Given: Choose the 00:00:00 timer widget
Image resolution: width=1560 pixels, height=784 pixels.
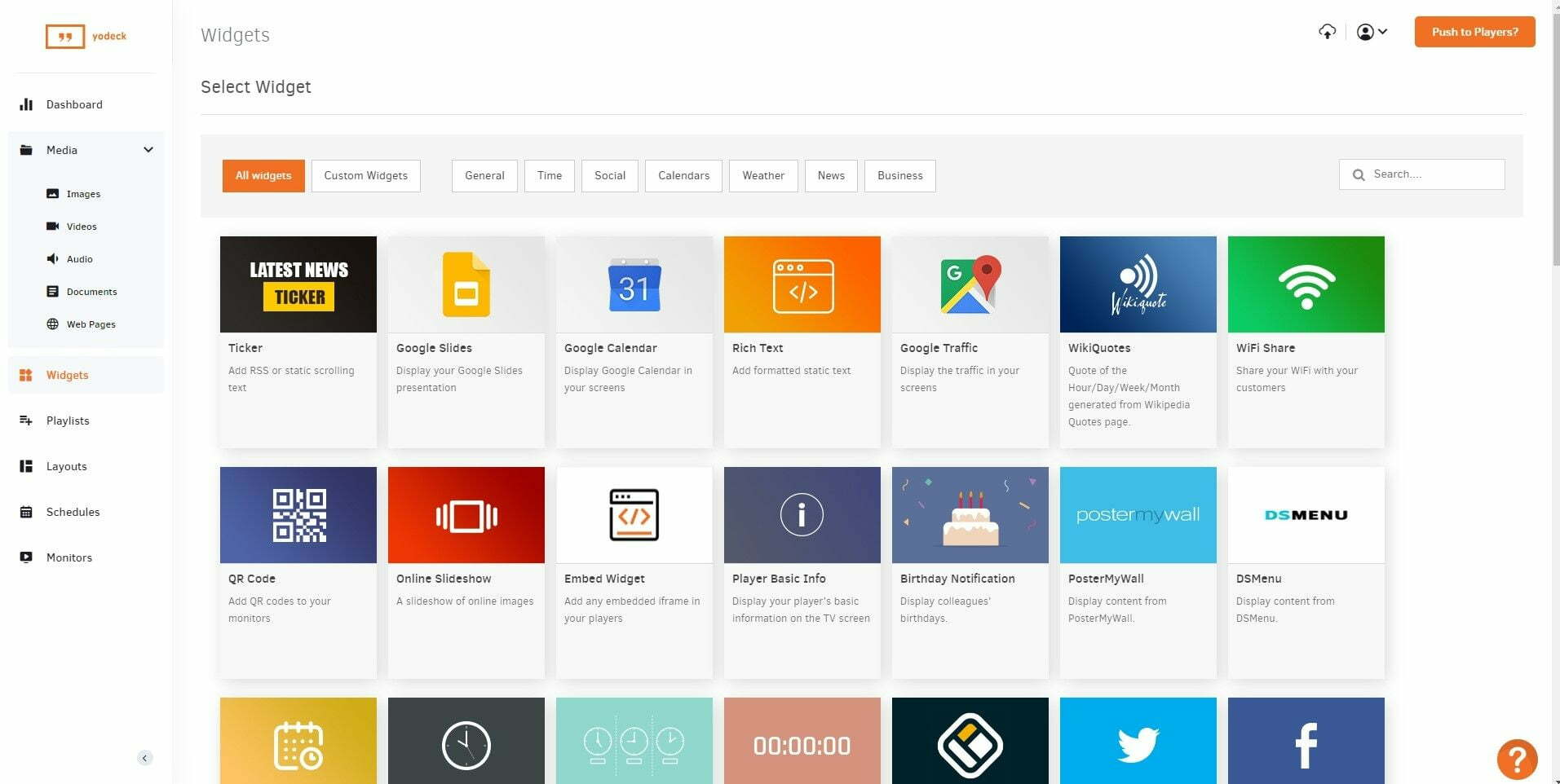Looking at the screenshot, I should pyautogui.click(x=802, y=741).
